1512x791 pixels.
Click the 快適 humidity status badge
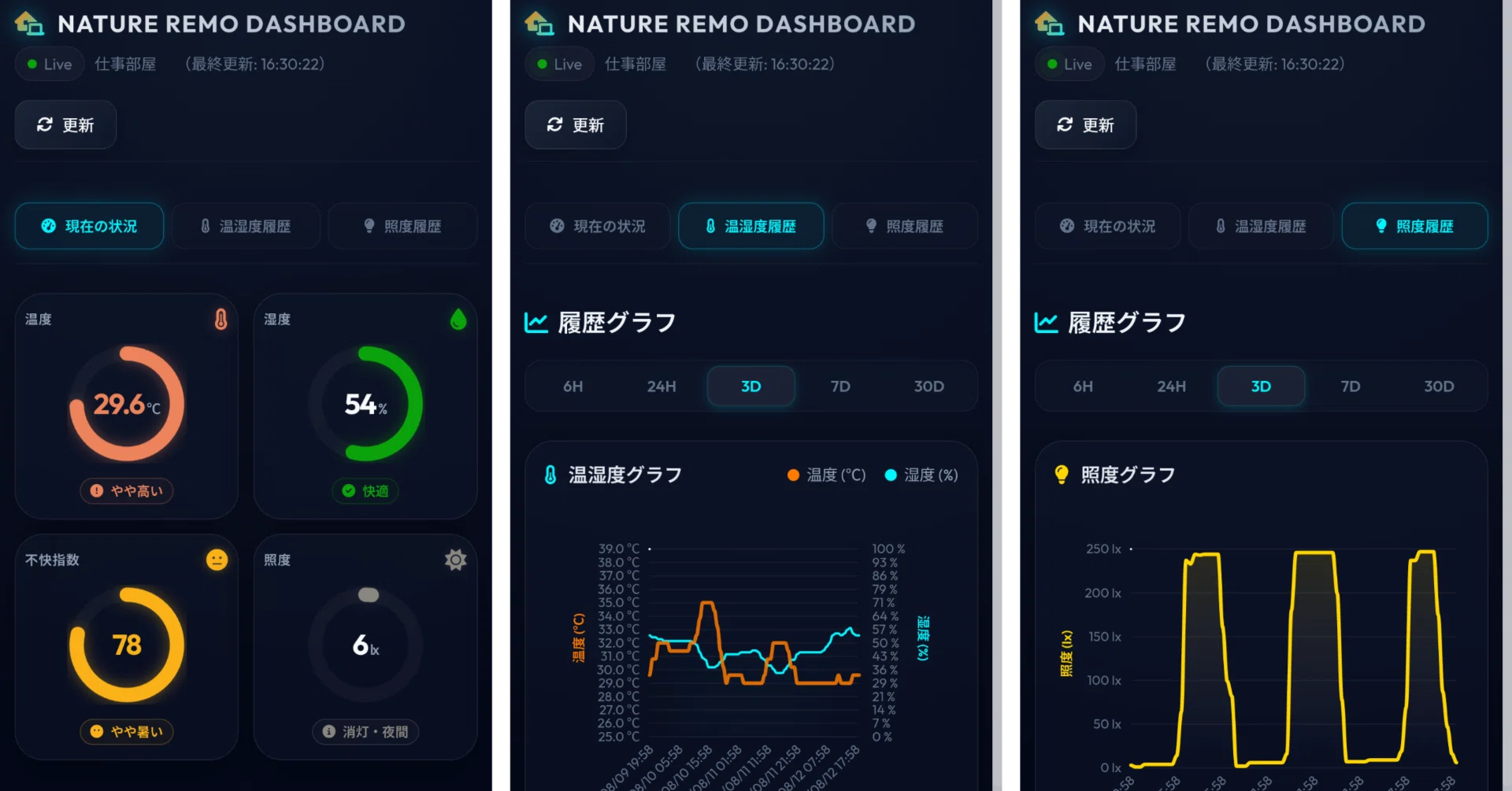click(x=365, y=491)
